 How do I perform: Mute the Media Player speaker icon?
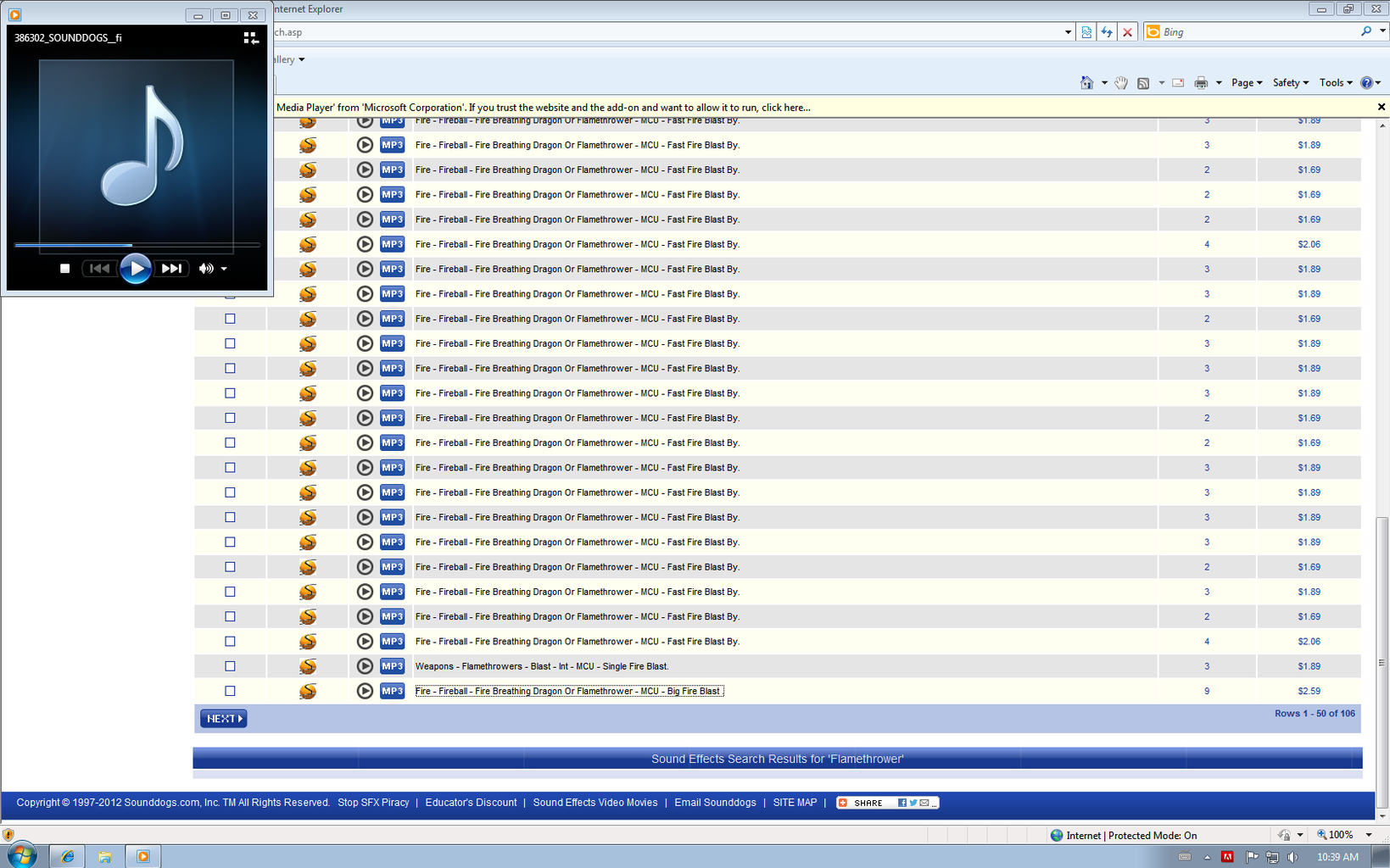click(x=205, y=269)
